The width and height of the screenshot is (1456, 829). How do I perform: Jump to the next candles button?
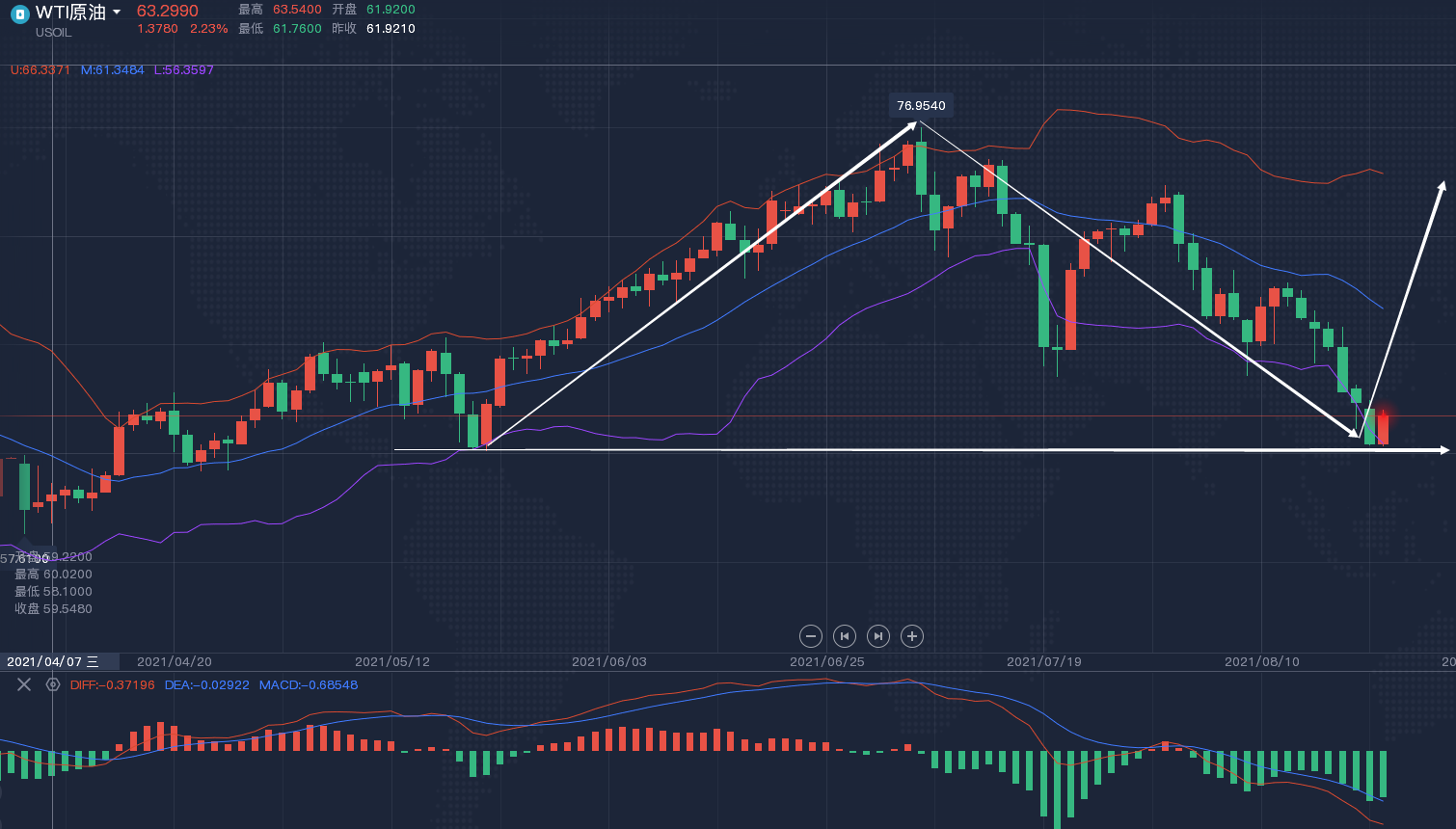tap(877, 636)
